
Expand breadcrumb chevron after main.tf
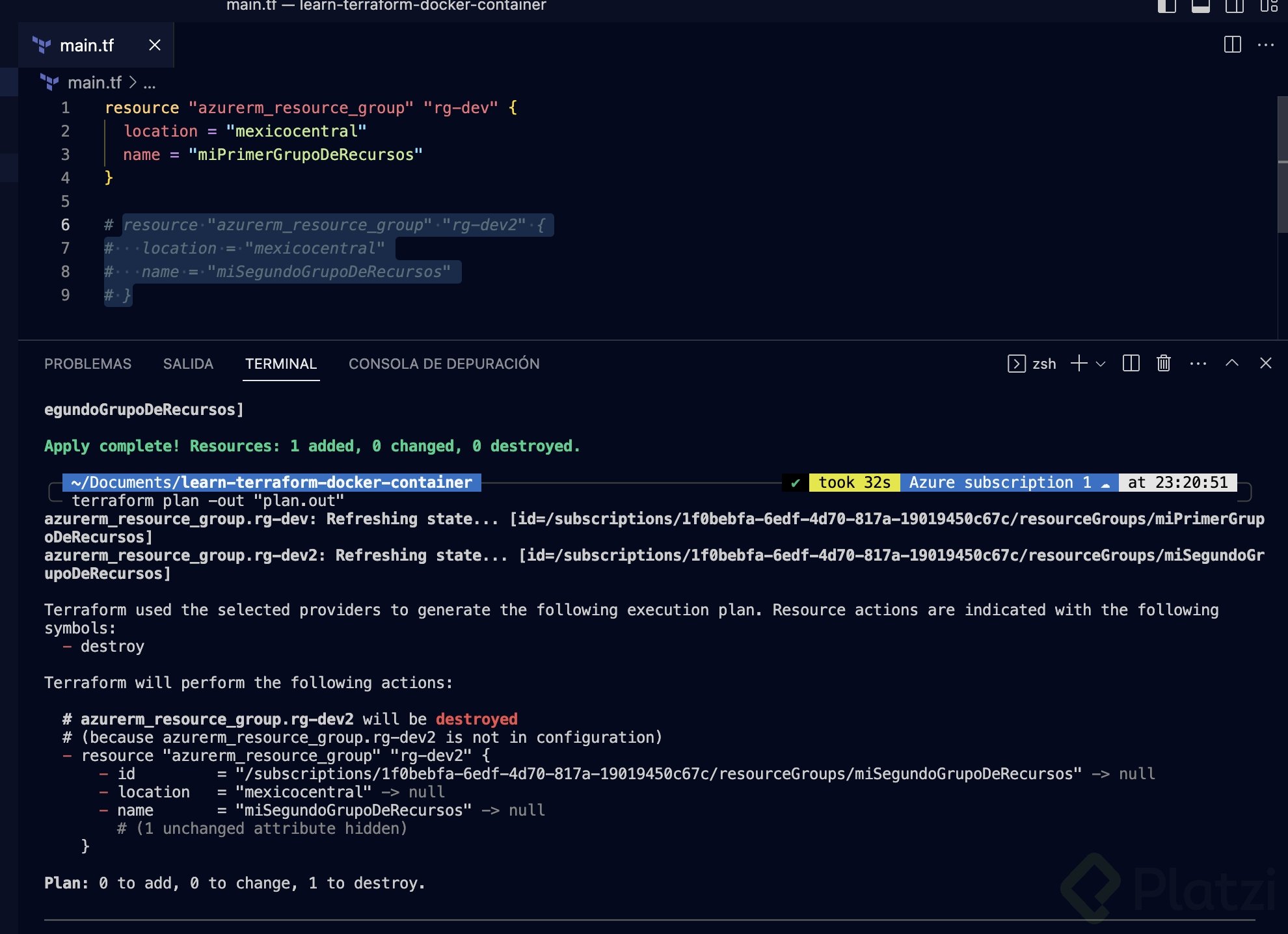tap(133, 83)
